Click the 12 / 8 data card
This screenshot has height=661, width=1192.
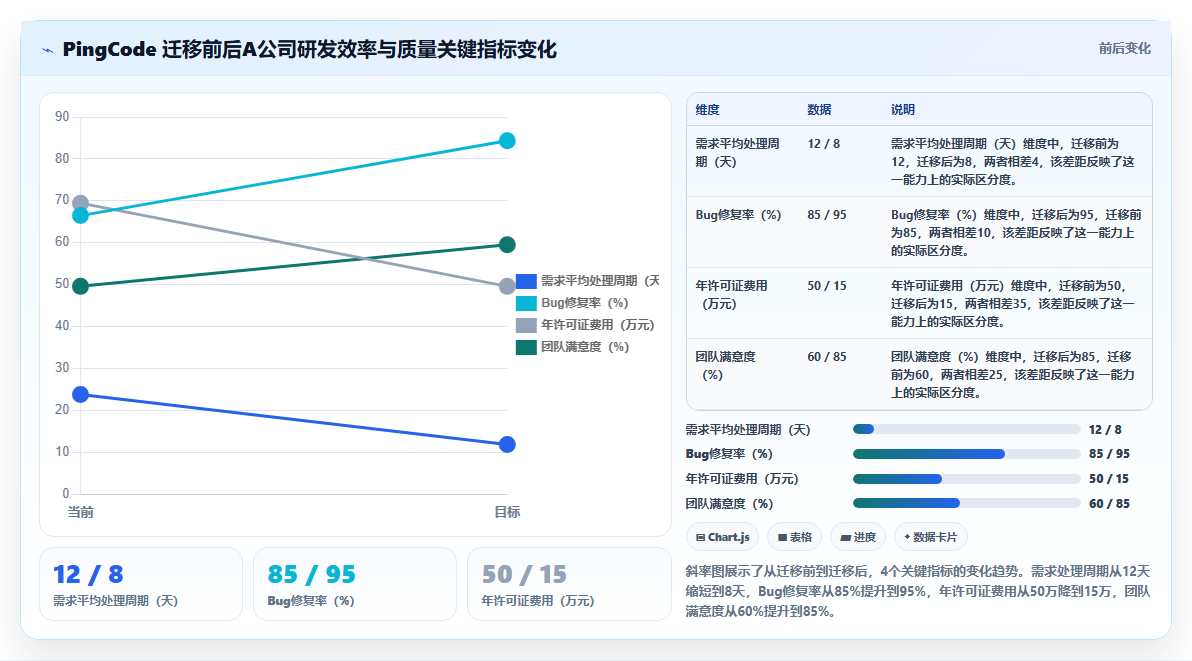coord(141,584)
